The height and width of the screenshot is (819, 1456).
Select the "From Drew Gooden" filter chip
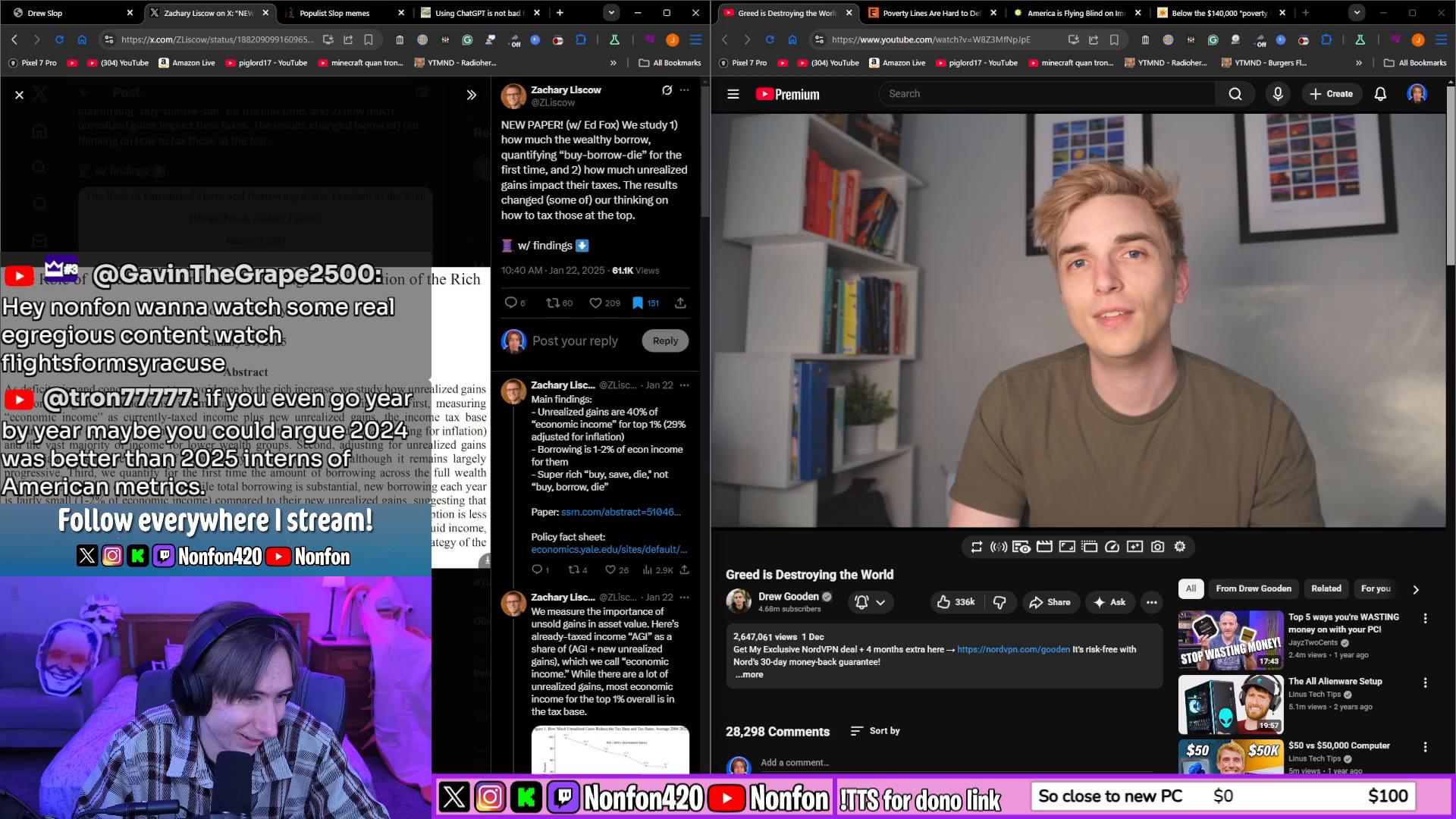pos(1253,588)
